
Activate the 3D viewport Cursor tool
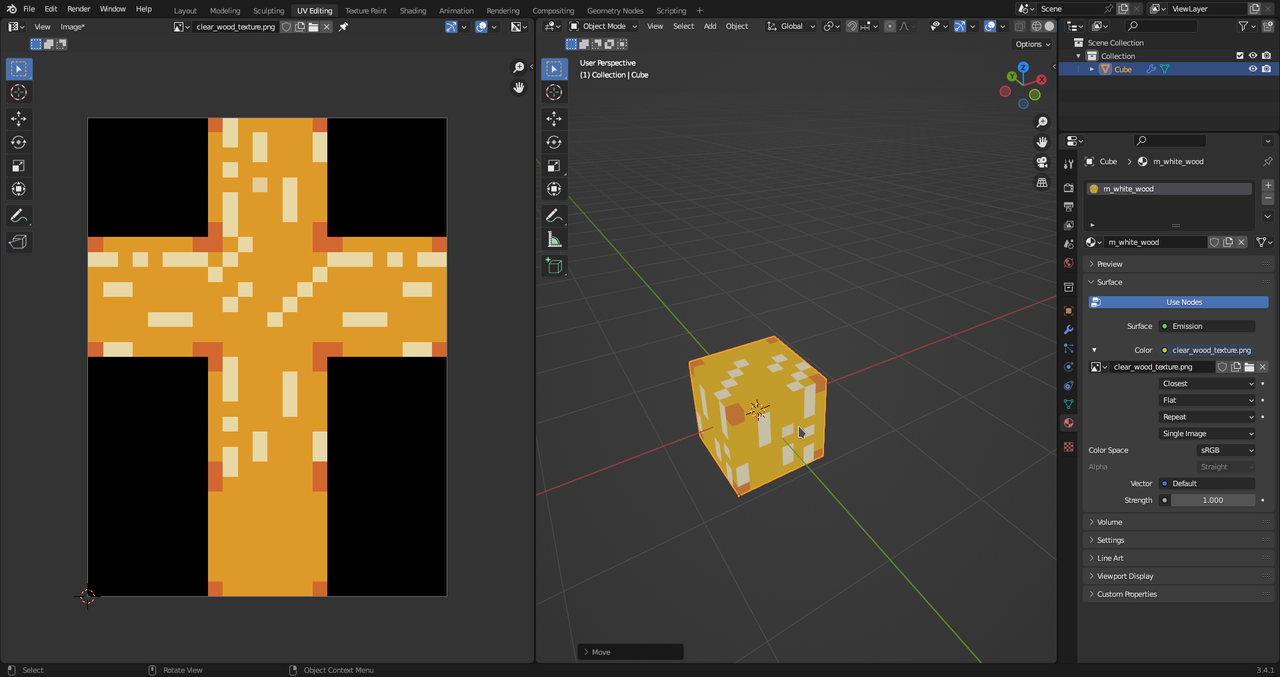554,92
